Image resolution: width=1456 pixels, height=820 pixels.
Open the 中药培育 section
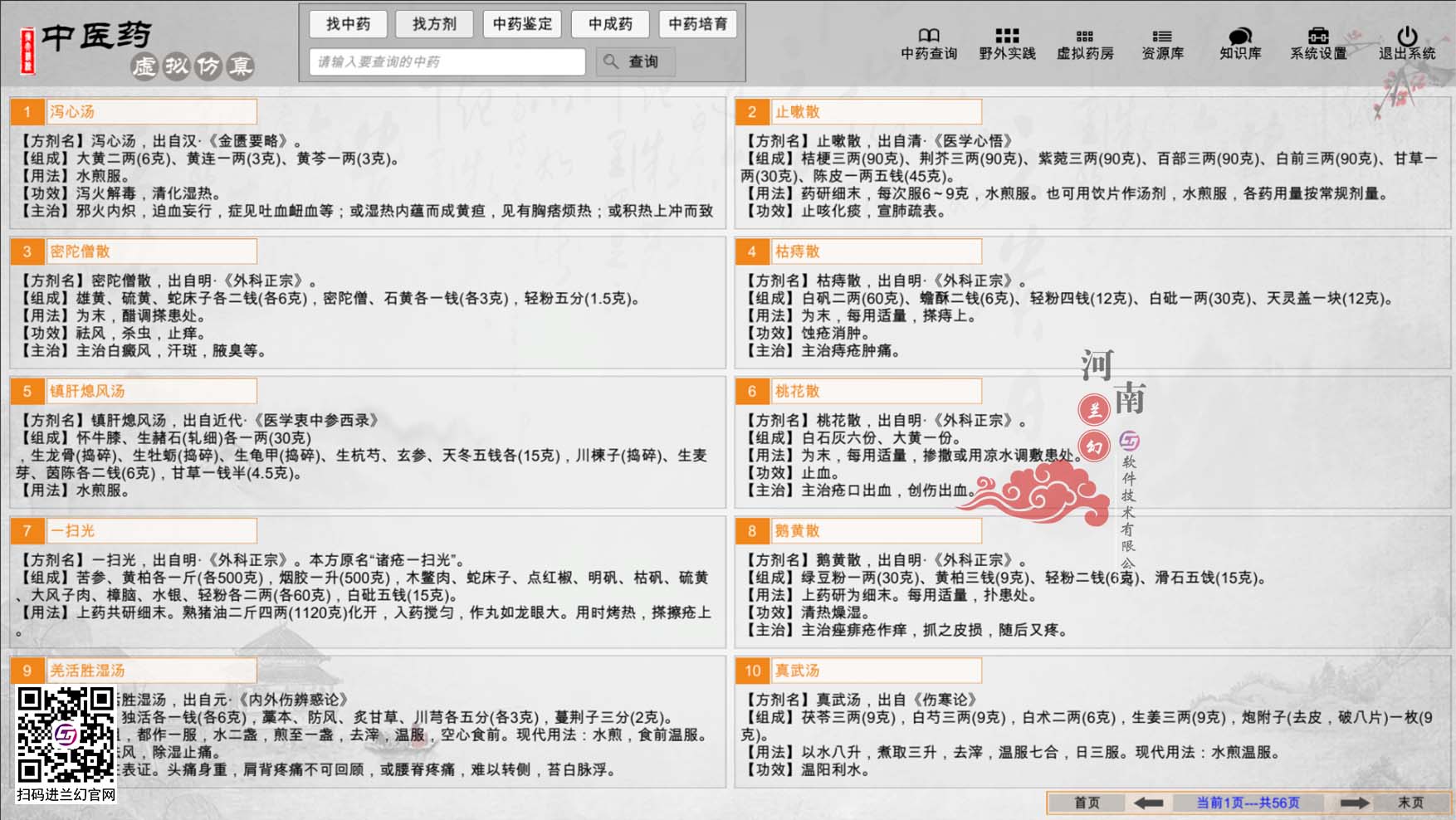pos(698,24)
